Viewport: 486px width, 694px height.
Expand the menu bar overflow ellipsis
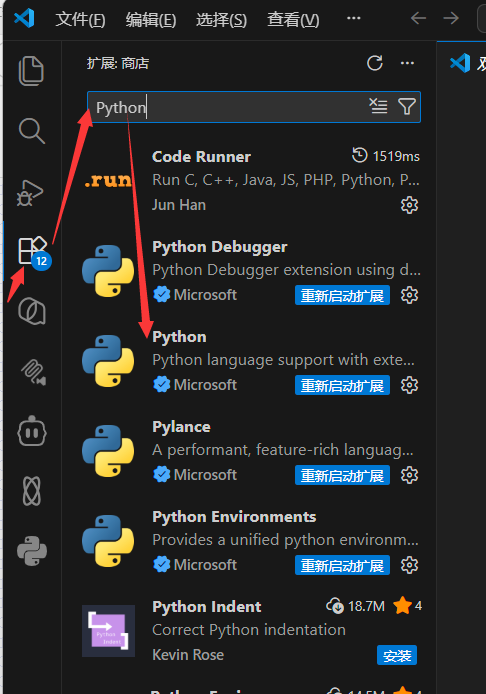pos(354,18)
